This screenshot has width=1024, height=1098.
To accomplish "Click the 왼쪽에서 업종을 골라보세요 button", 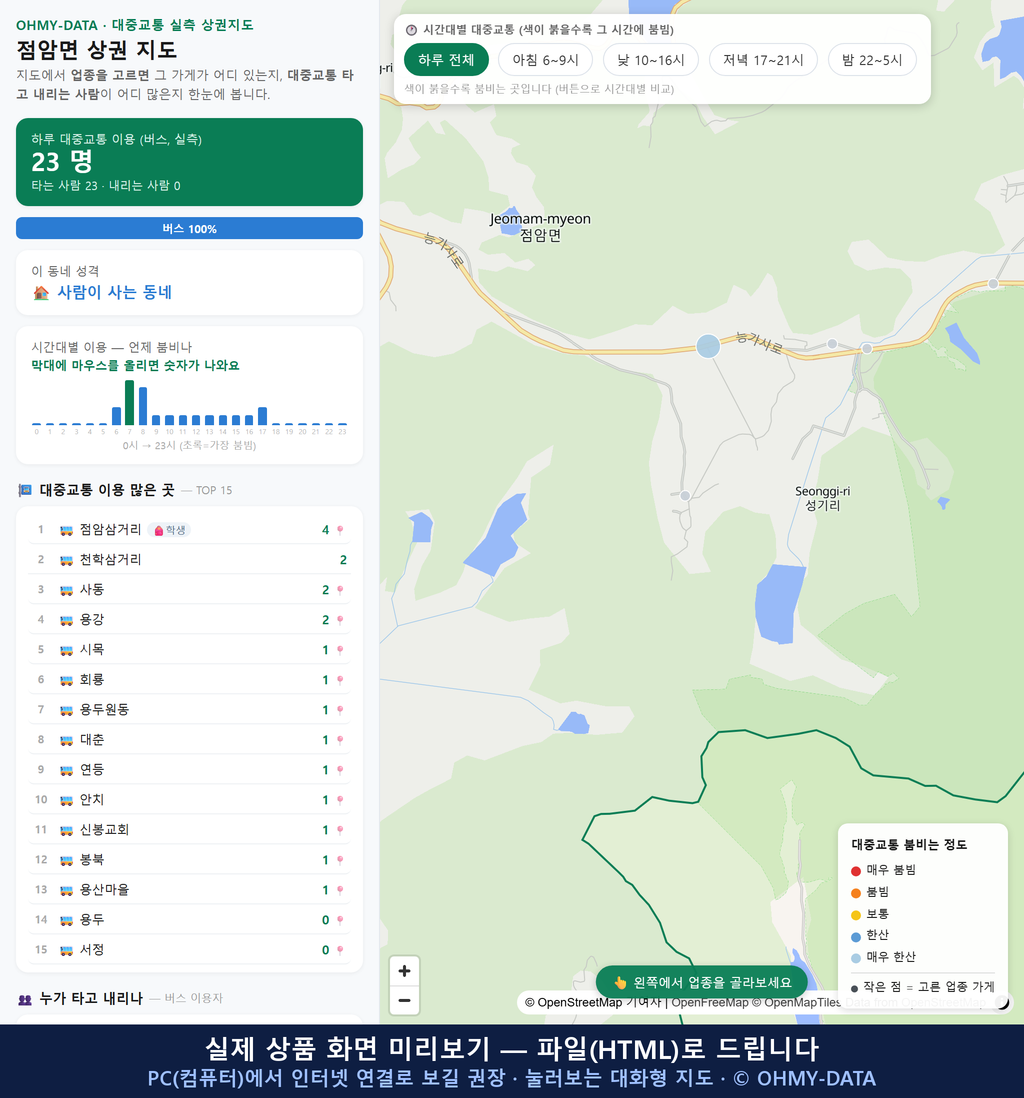I will (702, 982).
